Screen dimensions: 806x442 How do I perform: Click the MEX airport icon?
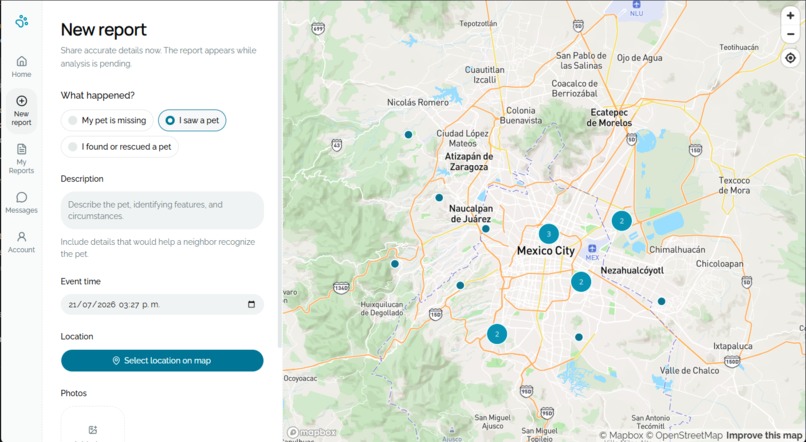(592, 249)
